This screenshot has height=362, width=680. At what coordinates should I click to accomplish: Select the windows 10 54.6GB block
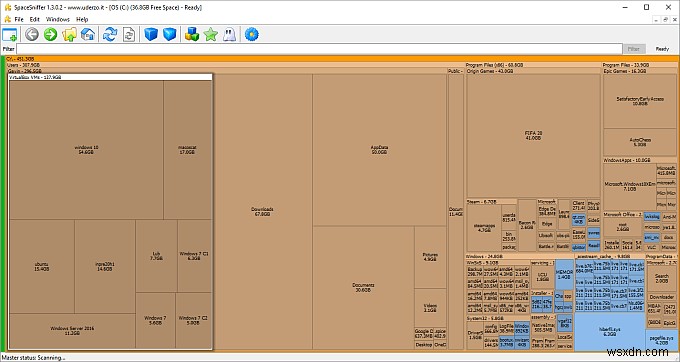pos(86,150)
